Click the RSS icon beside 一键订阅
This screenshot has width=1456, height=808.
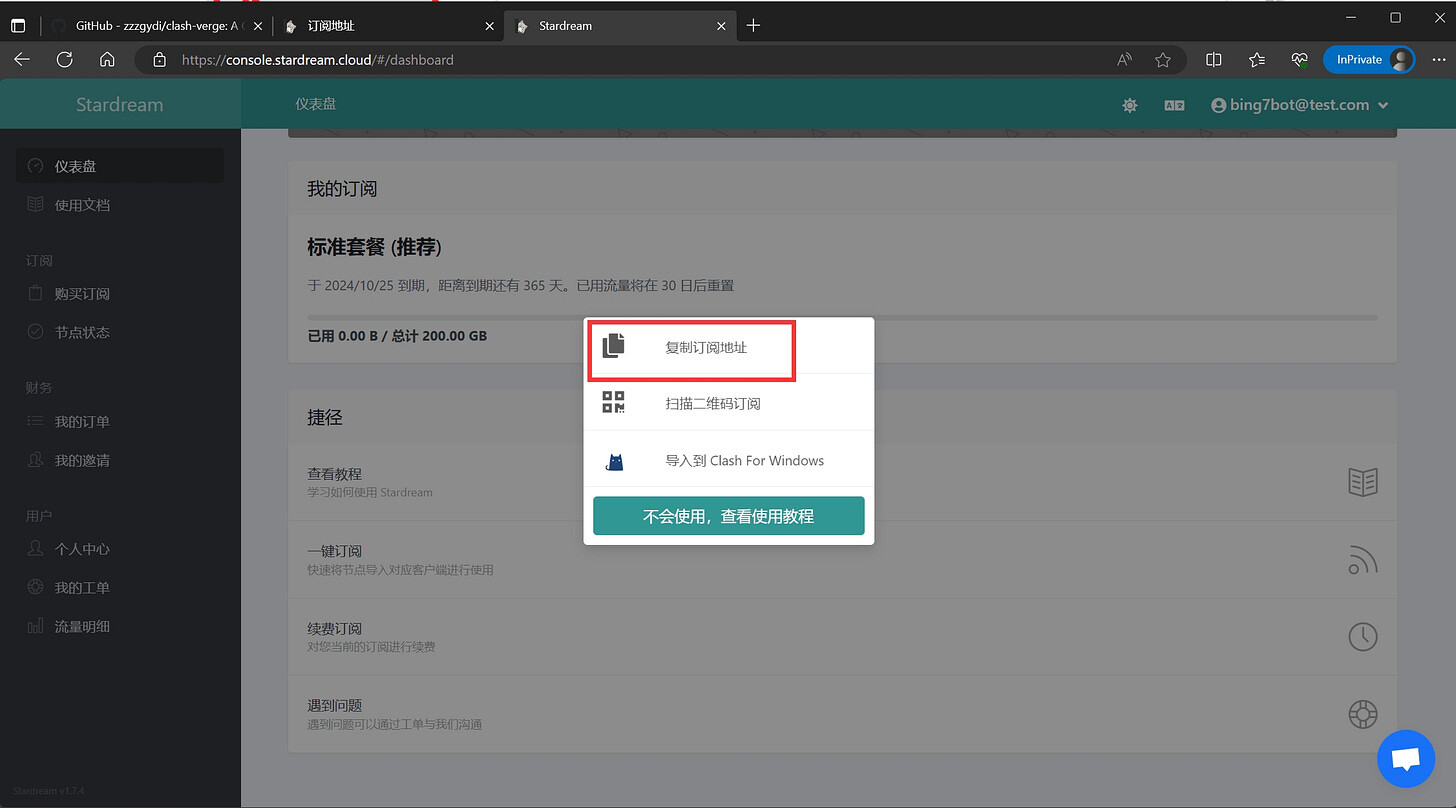click(x=1363, y=560)
